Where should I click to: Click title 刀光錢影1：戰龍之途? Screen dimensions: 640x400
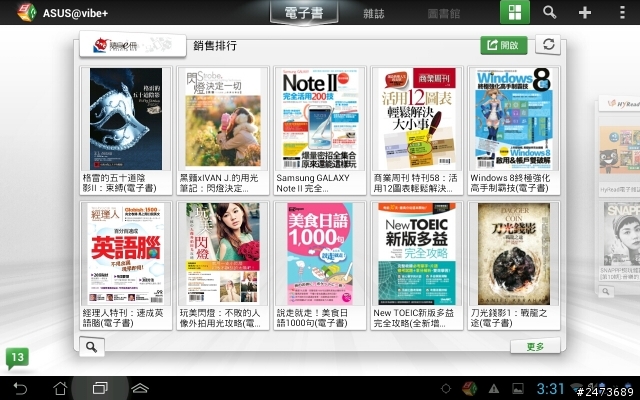(509, 318)
